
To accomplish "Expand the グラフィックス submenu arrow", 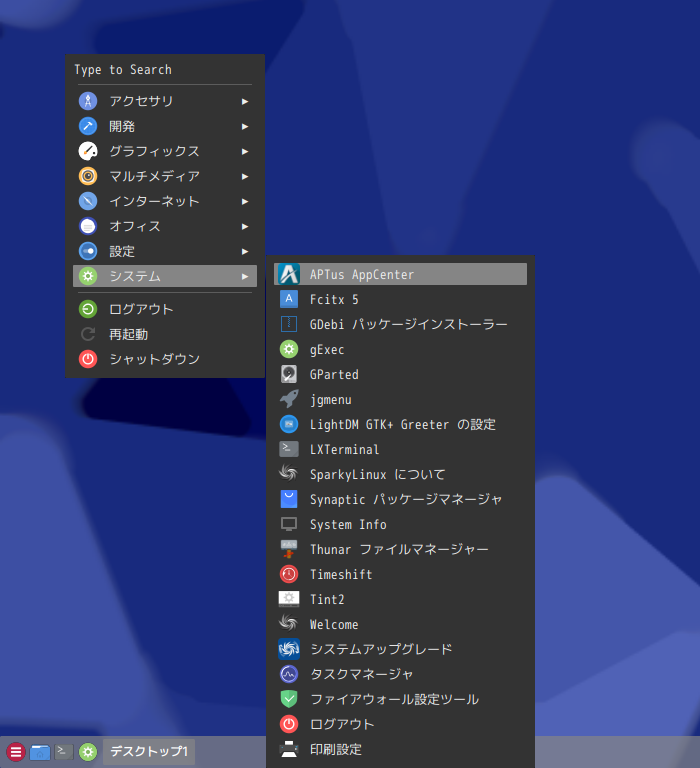I will click(245, 151).
